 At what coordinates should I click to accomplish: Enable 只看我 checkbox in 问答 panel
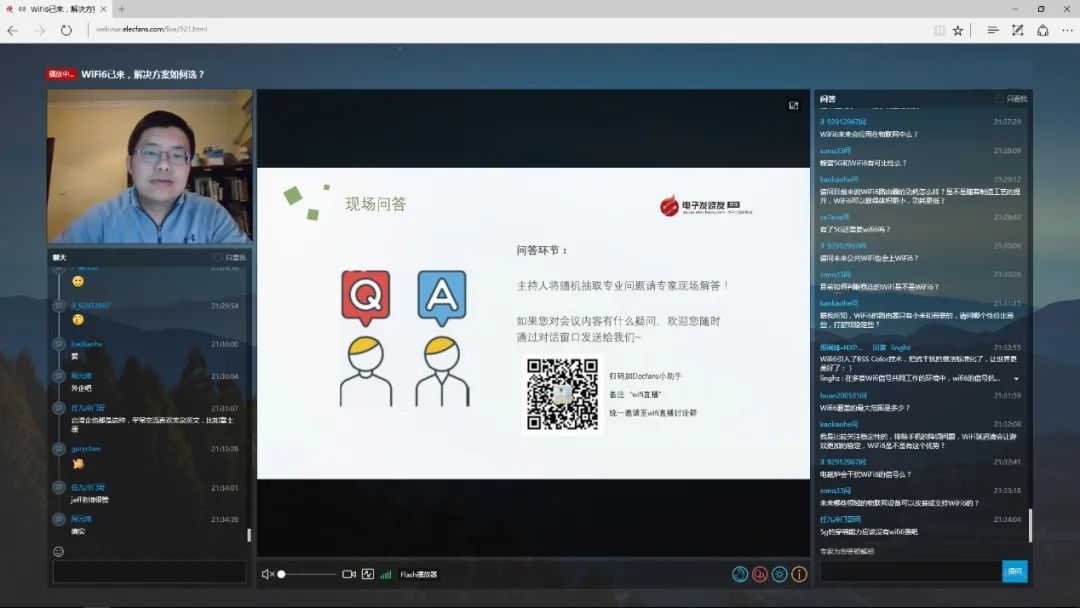point(997,98)
